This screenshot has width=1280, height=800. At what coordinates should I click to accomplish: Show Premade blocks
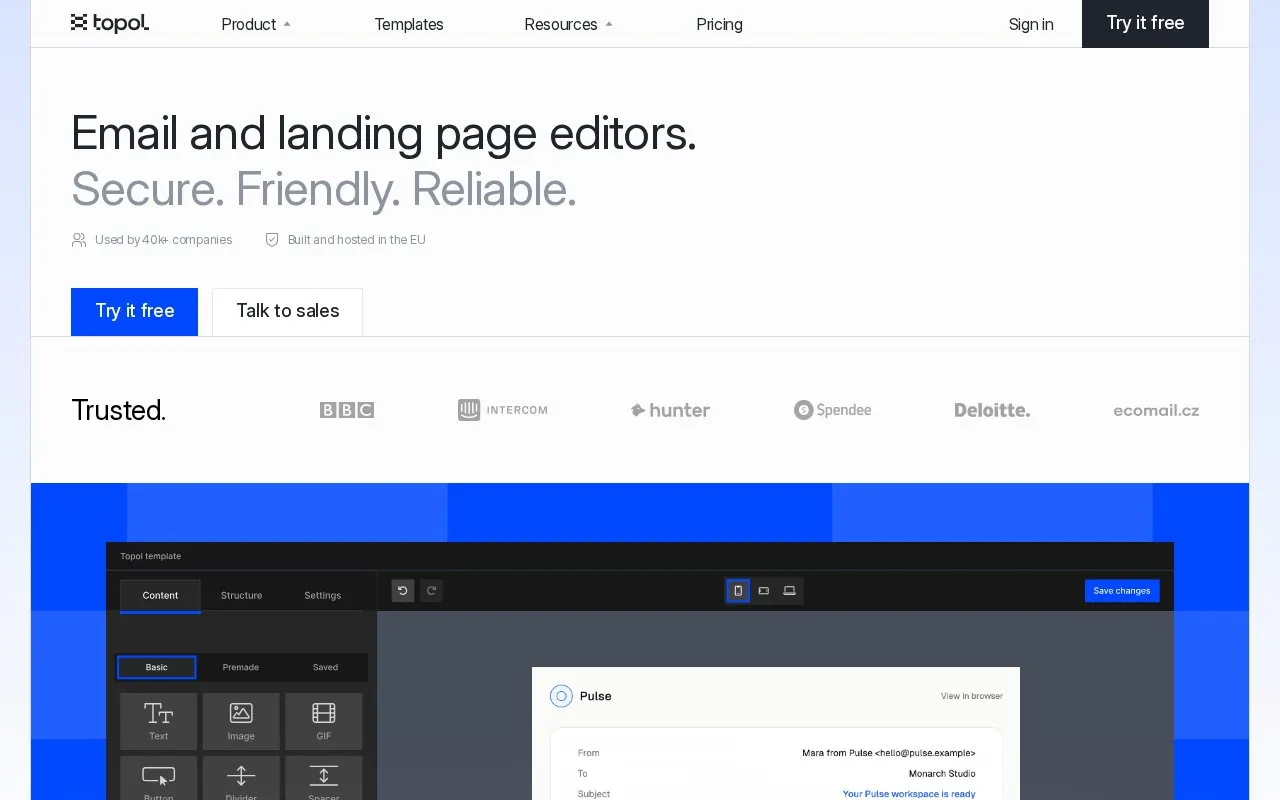pyautogui.click(x=241, y=667)
